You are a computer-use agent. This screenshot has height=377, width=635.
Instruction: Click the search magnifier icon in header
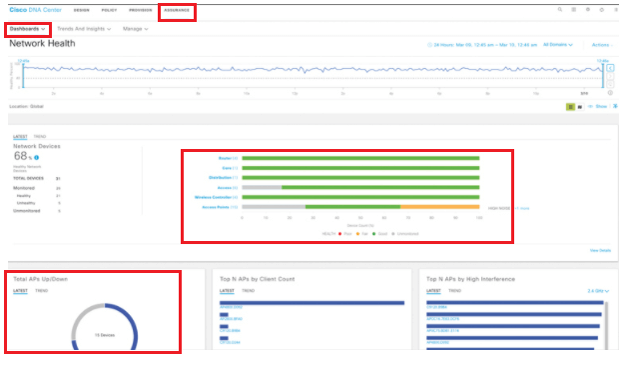point(560,9)
